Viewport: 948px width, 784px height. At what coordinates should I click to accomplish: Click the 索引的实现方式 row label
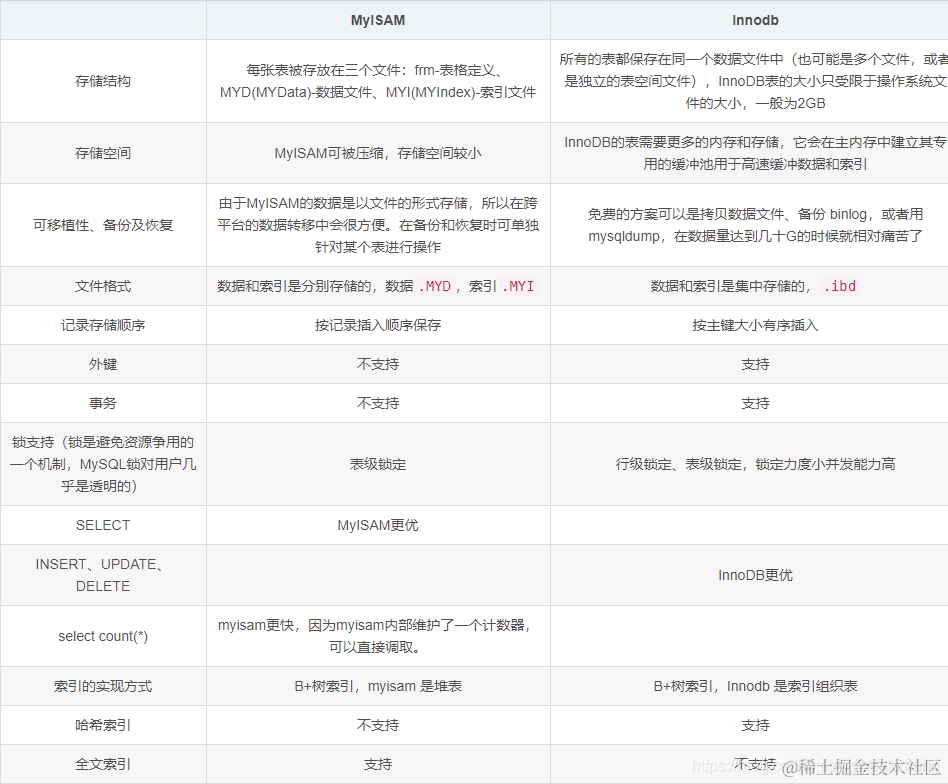103,686
